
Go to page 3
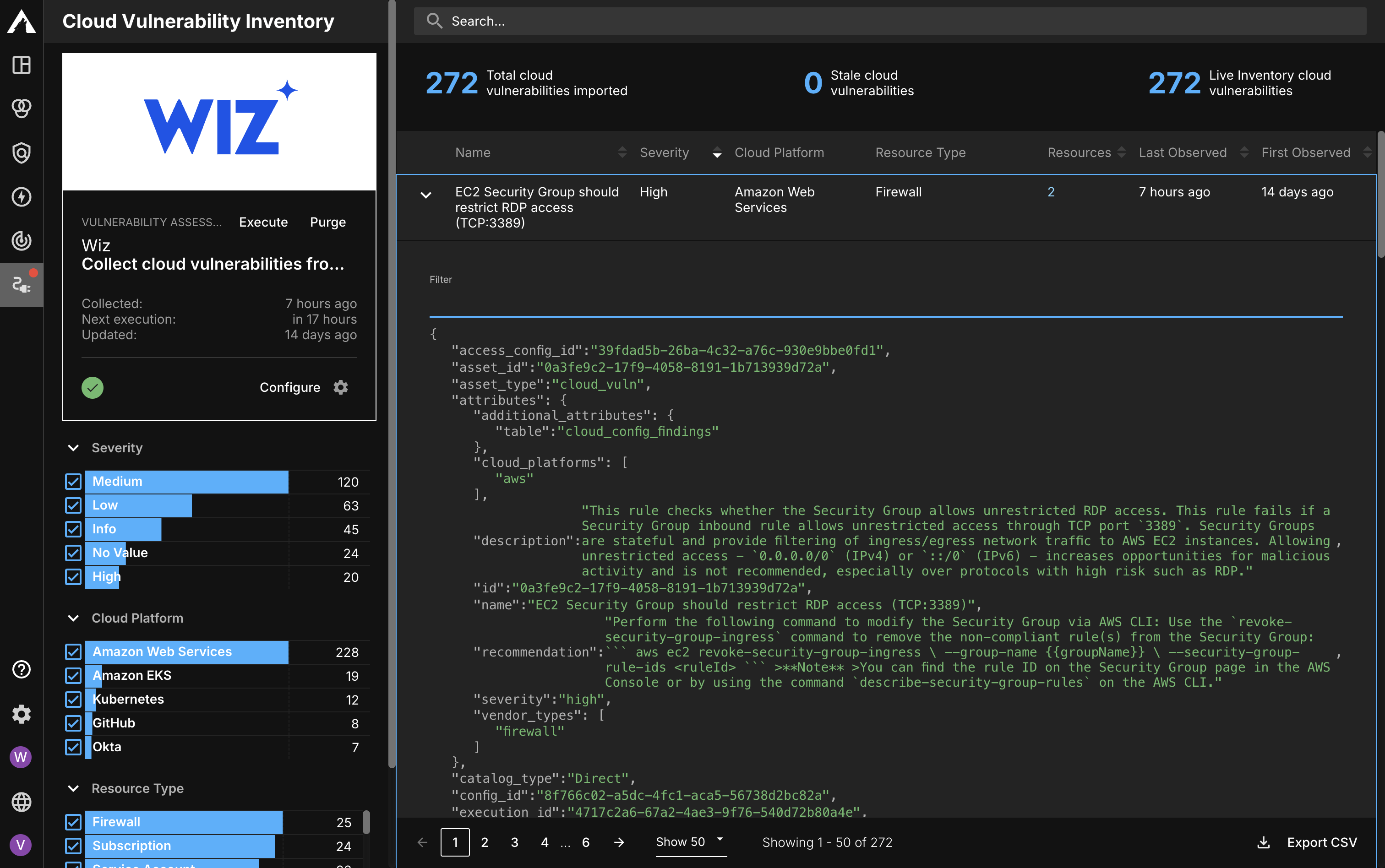[x=514, y=842]
